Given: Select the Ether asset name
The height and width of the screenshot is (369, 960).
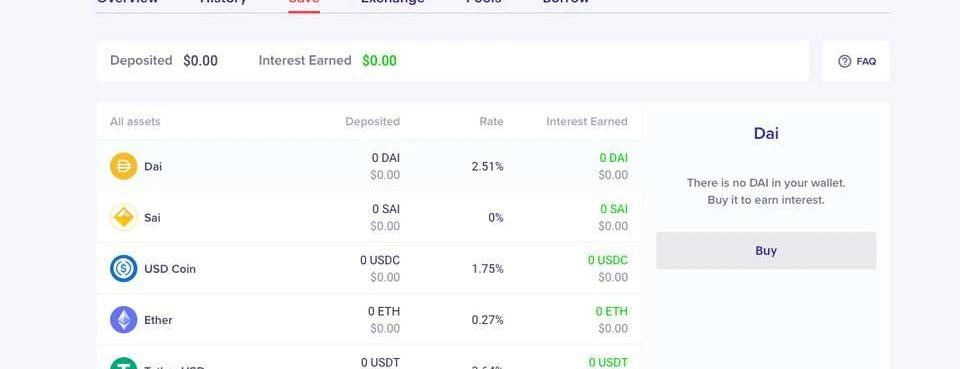Looking at the screenshot, I should pyautogui.click(x=158, y=320).
